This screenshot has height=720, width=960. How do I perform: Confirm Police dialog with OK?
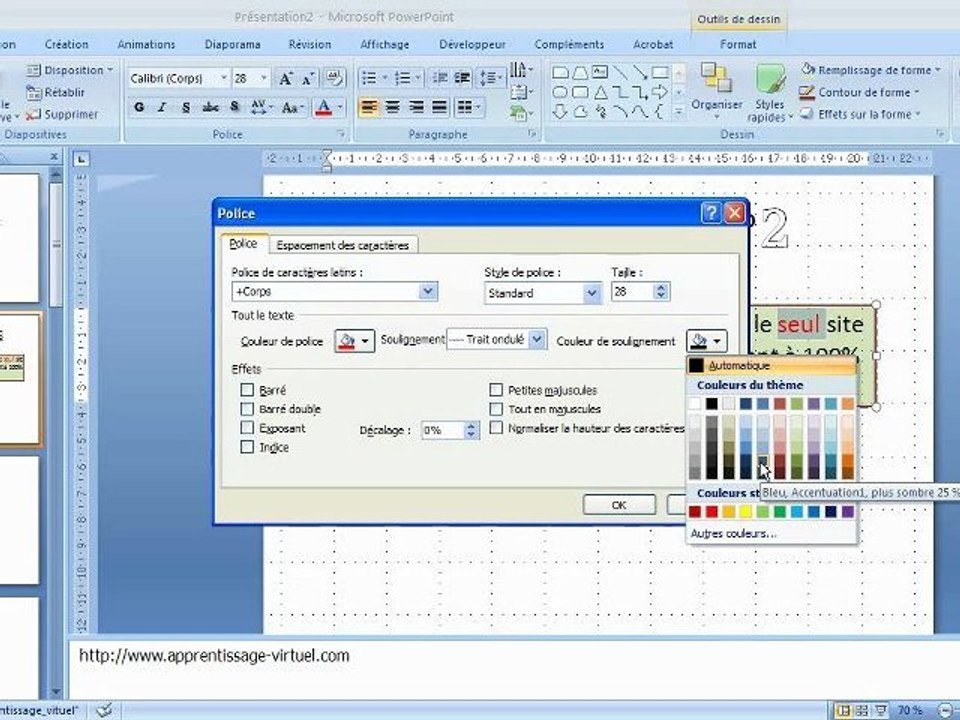coord(619,505)
